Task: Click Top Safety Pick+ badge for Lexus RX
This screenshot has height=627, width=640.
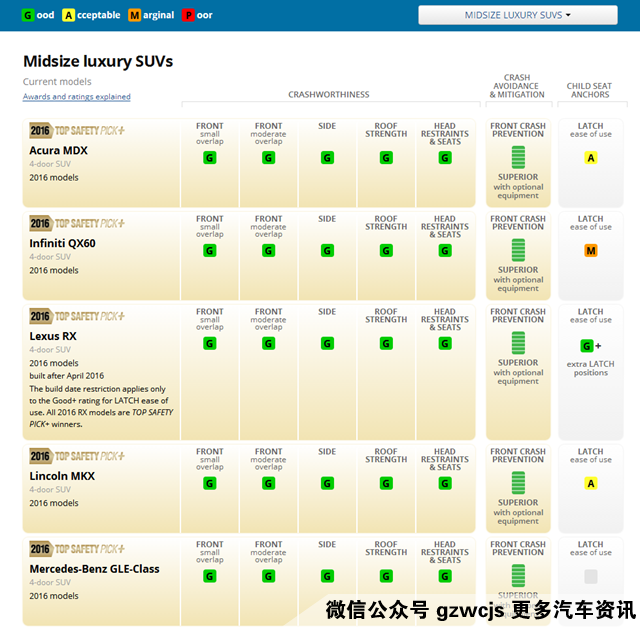Action: 77,316
